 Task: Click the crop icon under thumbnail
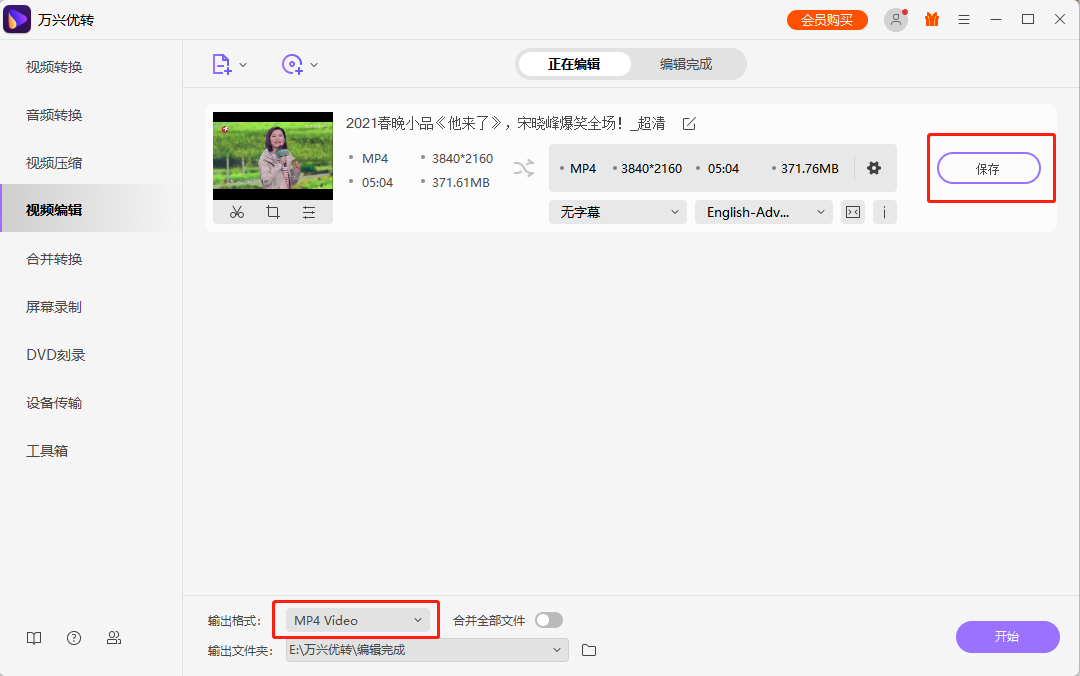273,212
